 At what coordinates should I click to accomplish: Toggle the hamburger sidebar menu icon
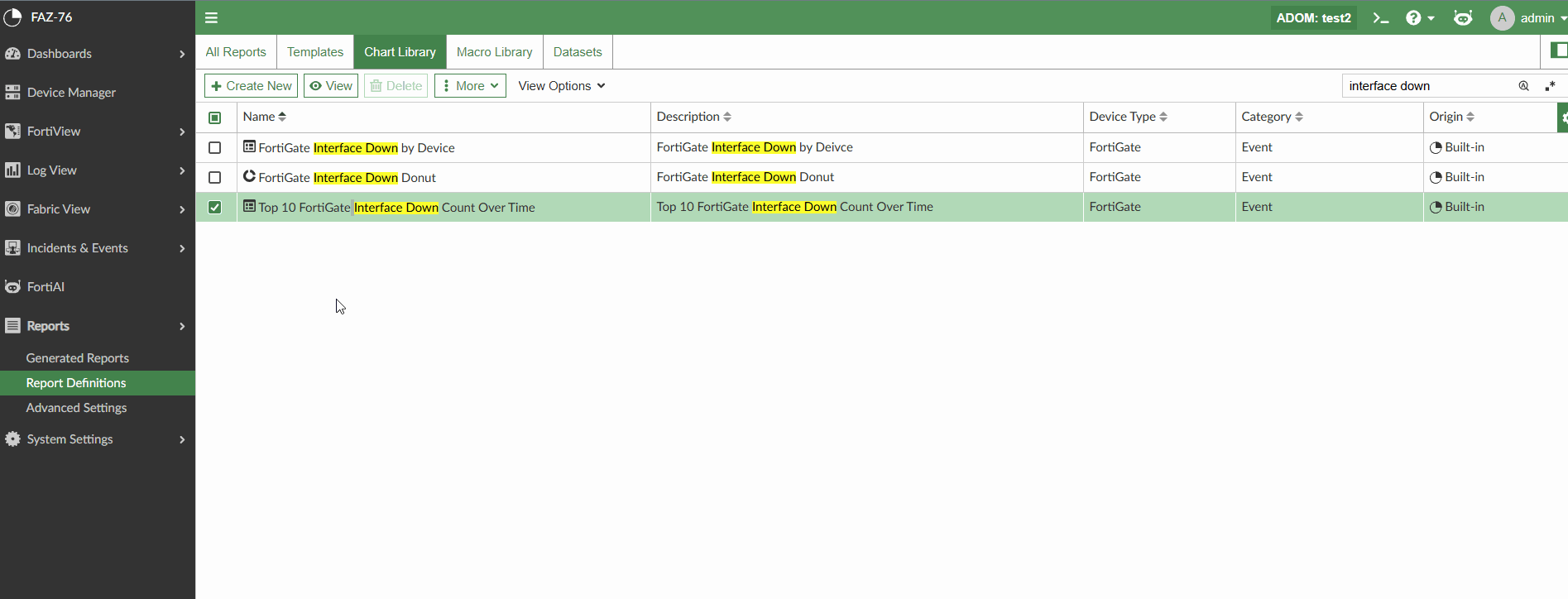click(x=211, y=17)
